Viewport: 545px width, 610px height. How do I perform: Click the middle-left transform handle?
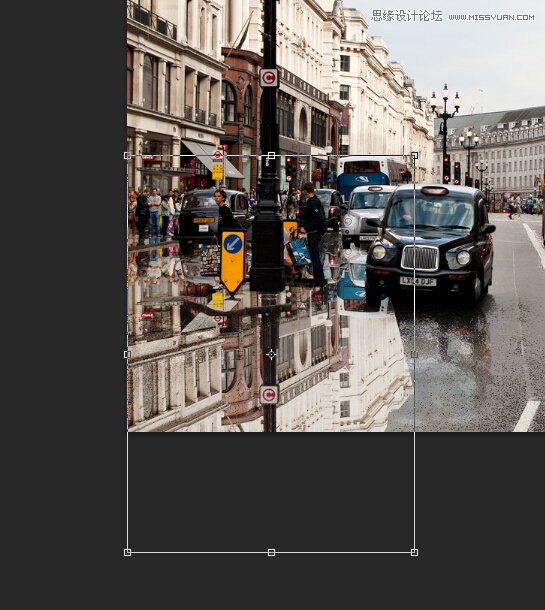coord(127,354)
